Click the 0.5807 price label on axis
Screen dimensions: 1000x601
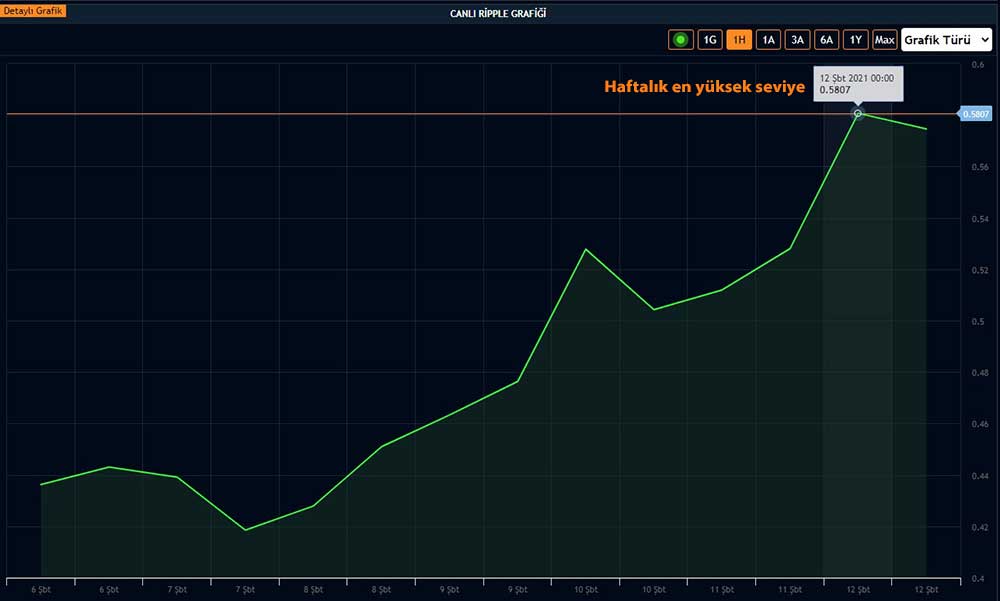(976, 114)
